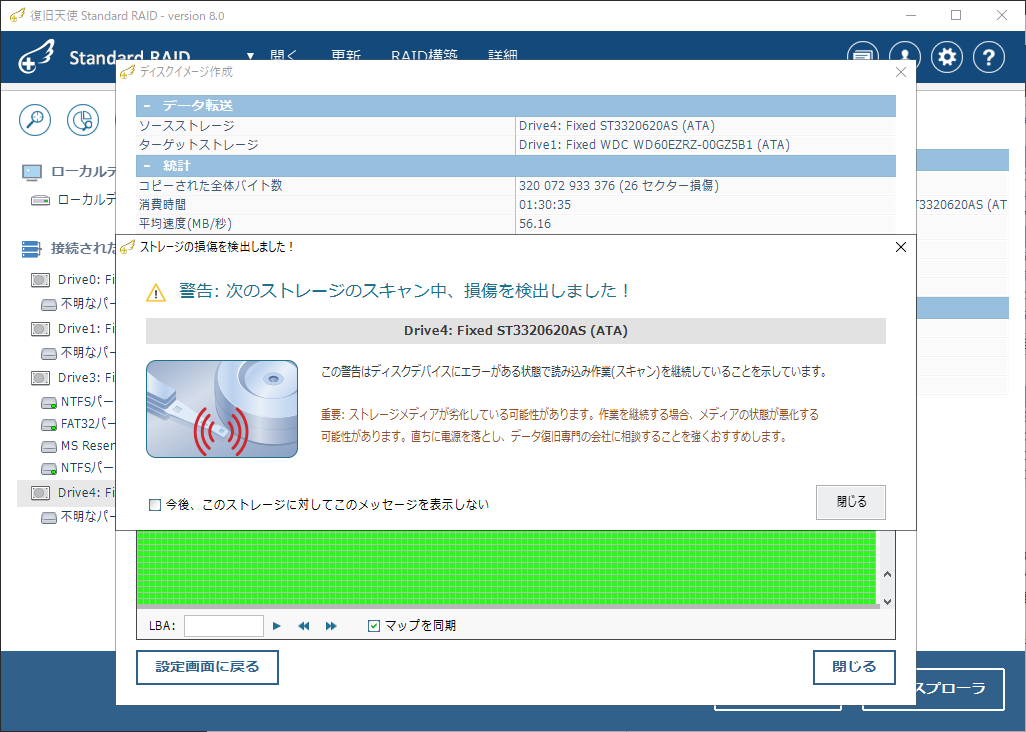Select the FAT32 partition row

tap(78, 424)
